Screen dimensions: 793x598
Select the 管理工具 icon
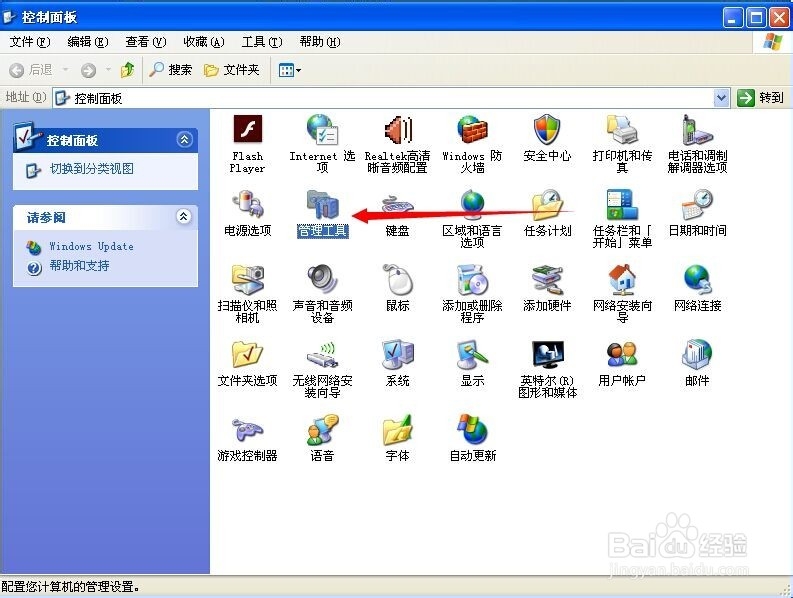coord(322,204)
